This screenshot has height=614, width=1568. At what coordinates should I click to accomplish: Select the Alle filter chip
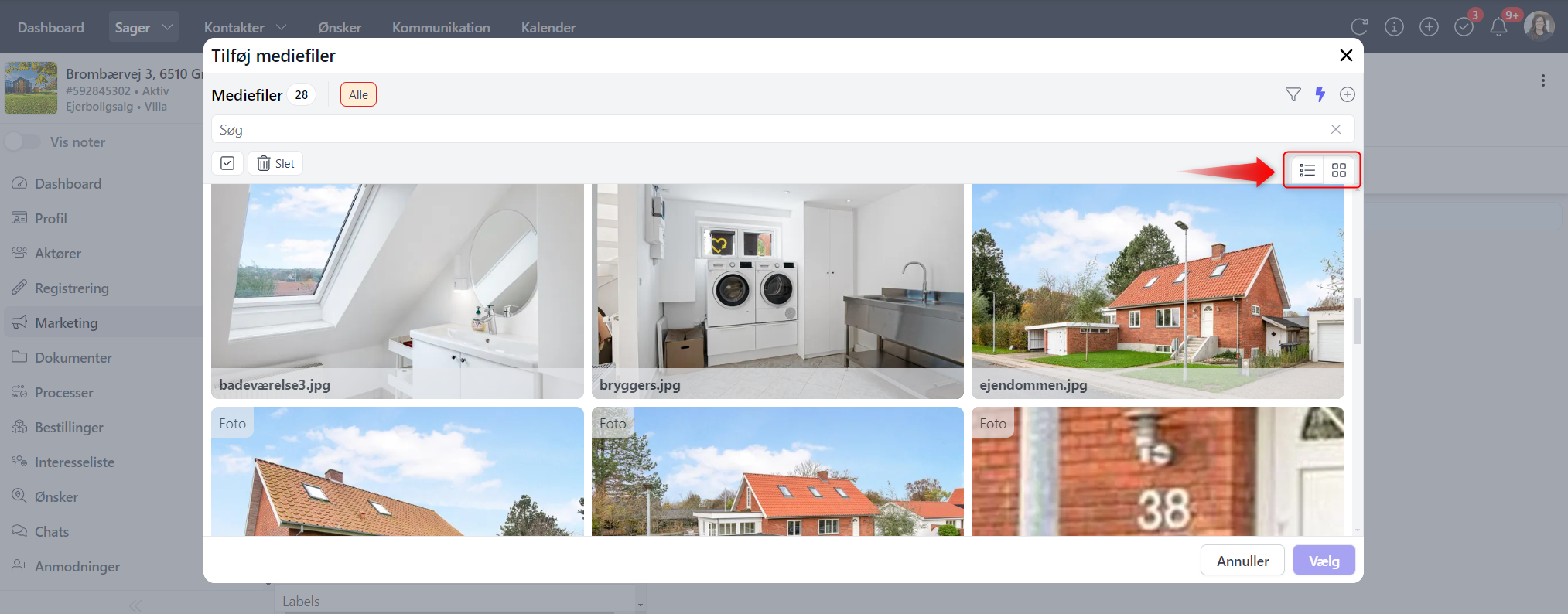point(358,94)
